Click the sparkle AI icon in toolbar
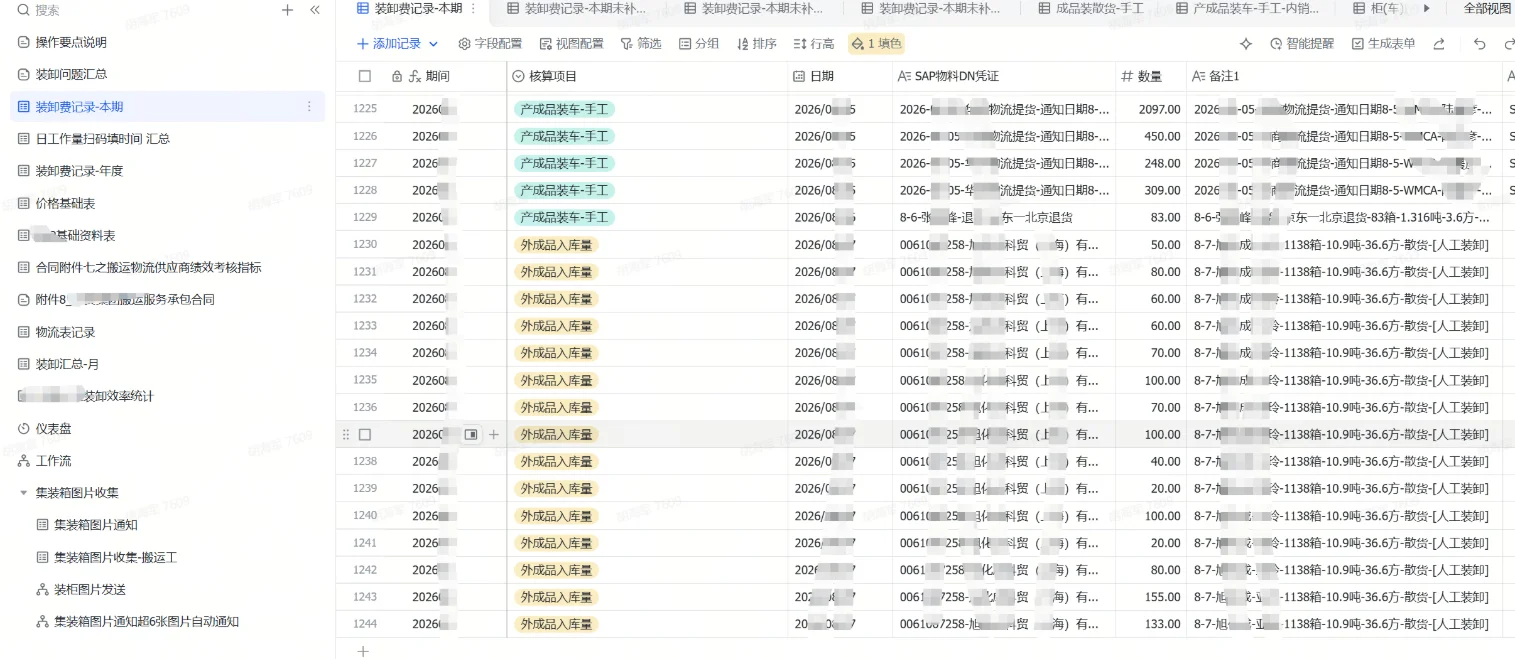The height and width of the screenshot is (659, 1515). pos(1246,44)
